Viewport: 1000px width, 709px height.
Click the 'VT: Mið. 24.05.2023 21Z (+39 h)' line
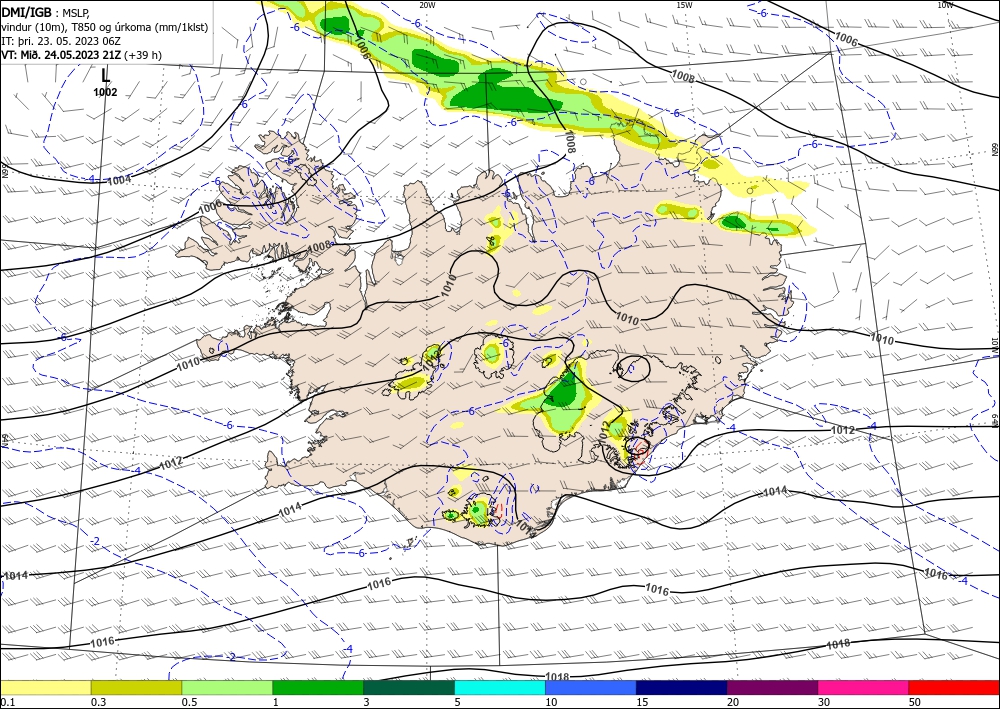[x=82, y=55]
